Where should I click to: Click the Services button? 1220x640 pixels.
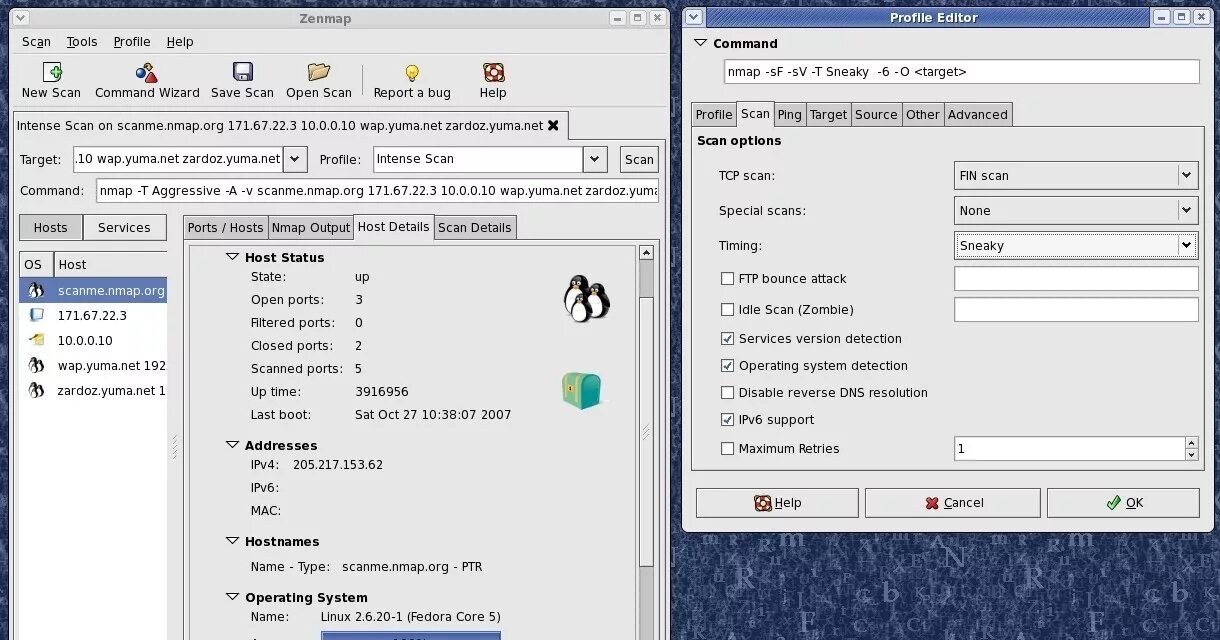(x=124, y=228)
